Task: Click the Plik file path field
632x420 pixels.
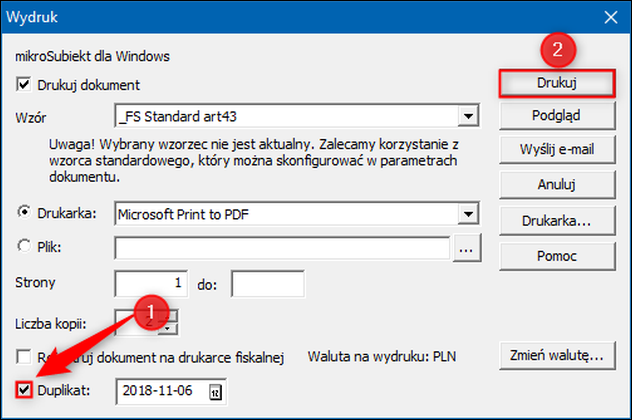Action: click(x=282, y=248)
